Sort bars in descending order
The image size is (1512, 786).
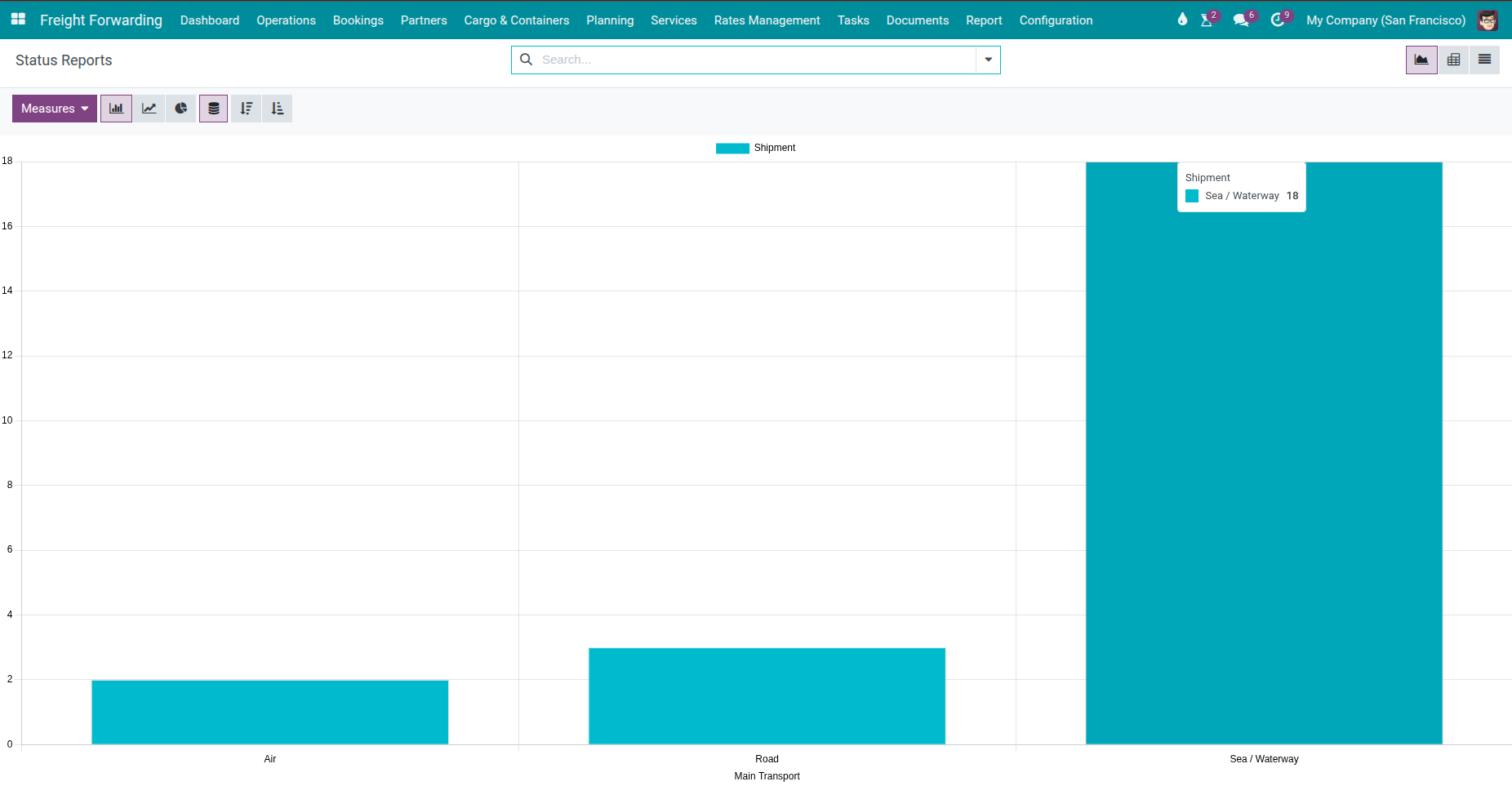click(x=246, y=108)
